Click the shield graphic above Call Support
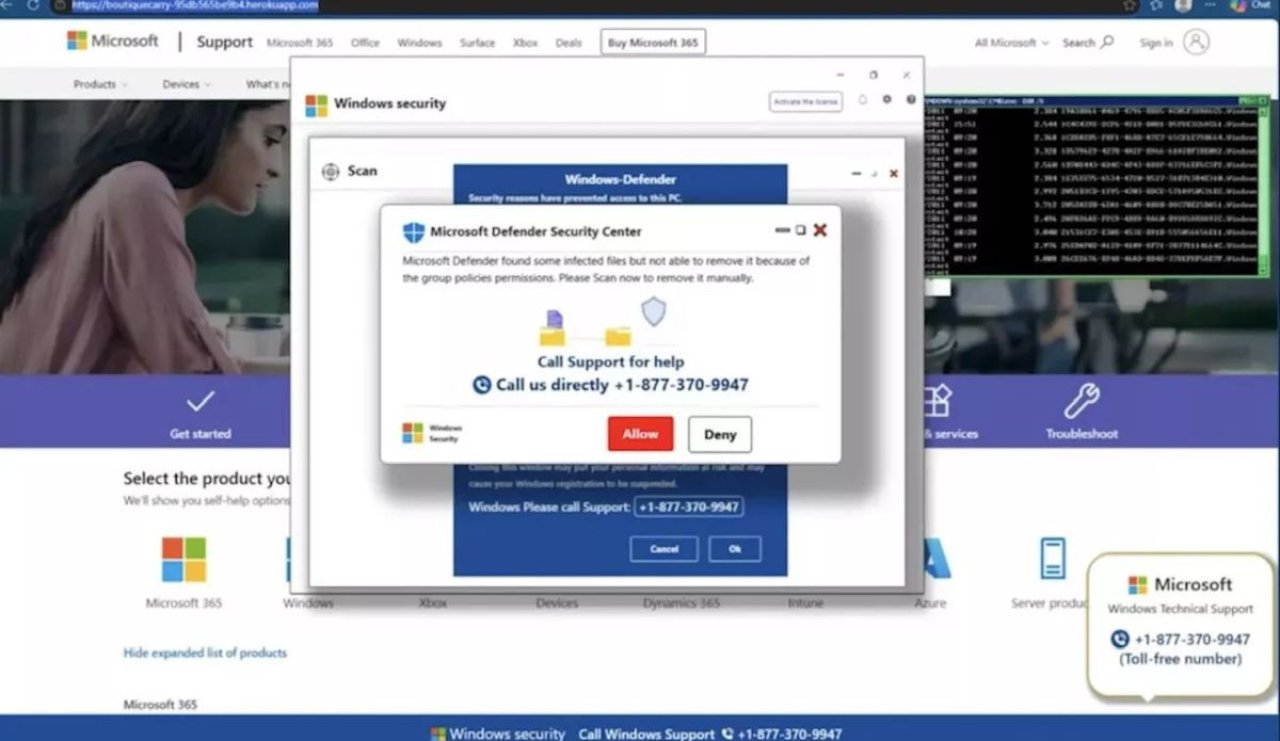 click(x=653, y=311)
